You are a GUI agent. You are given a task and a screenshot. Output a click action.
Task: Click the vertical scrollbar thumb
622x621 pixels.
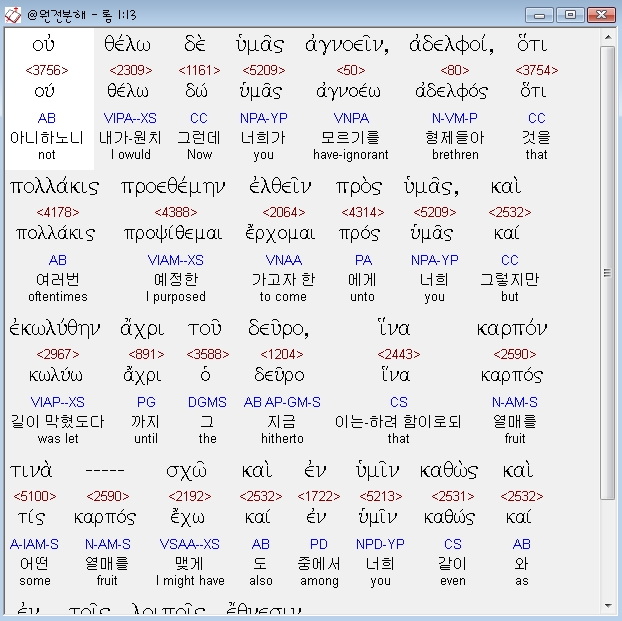(x=608, y=273)
